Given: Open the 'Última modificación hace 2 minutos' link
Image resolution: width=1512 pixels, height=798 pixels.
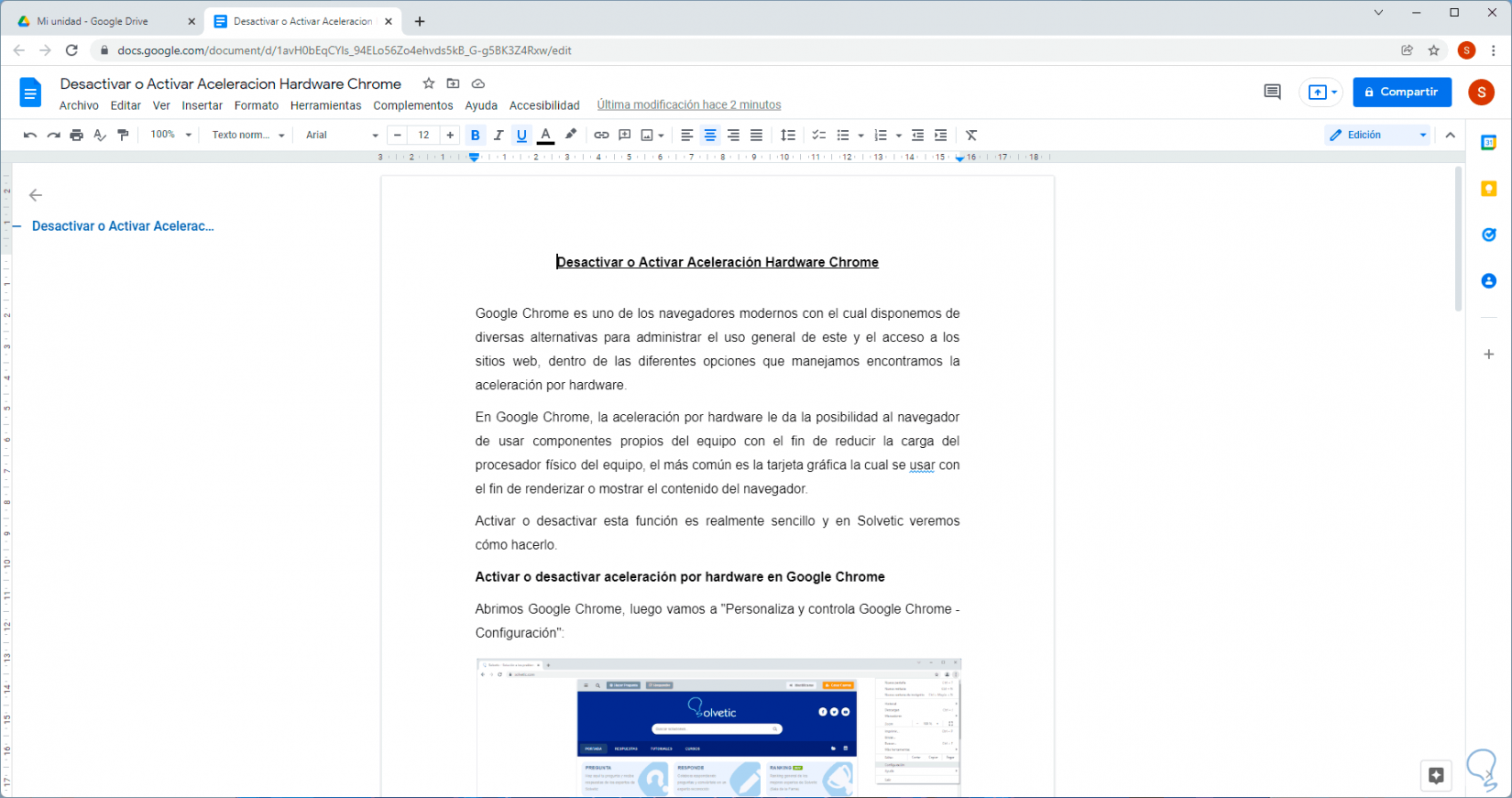Looking at the screenshot, I should coord(689,105).
